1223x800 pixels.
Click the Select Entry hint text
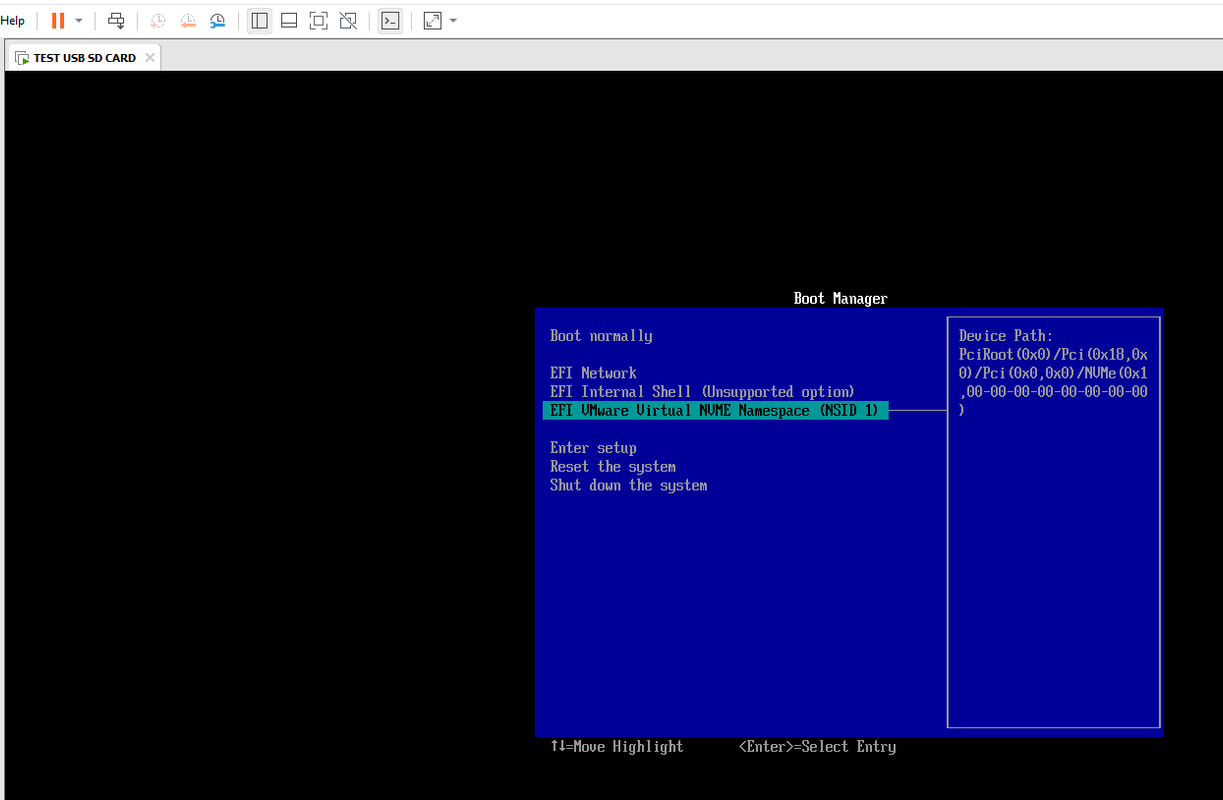coord(817,747)
